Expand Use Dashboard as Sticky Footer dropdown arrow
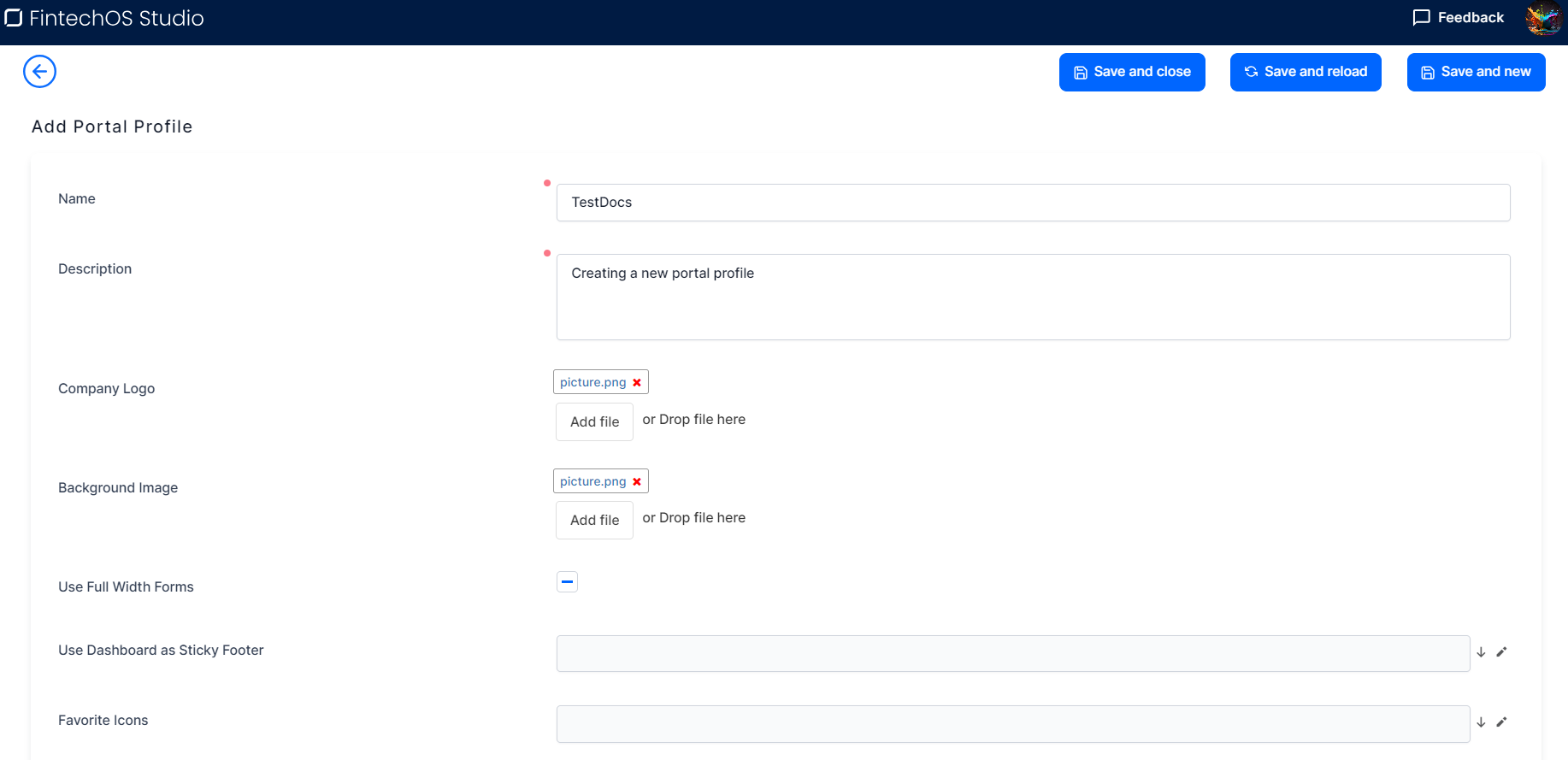The height and width of the screenshot is (760, 1568). (x=1481, y=652)
